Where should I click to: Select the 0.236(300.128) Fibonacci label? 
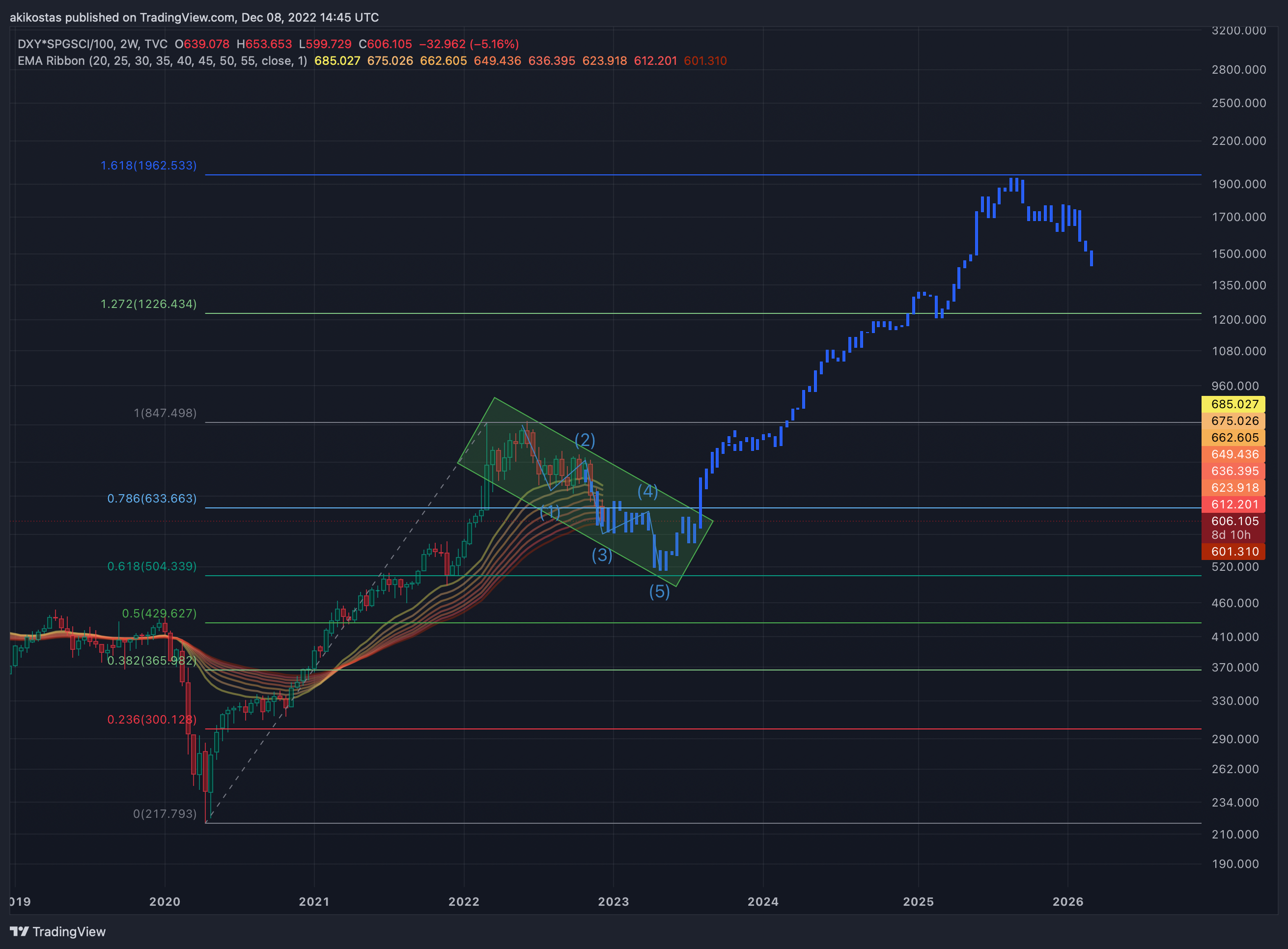tap(152, 720)
